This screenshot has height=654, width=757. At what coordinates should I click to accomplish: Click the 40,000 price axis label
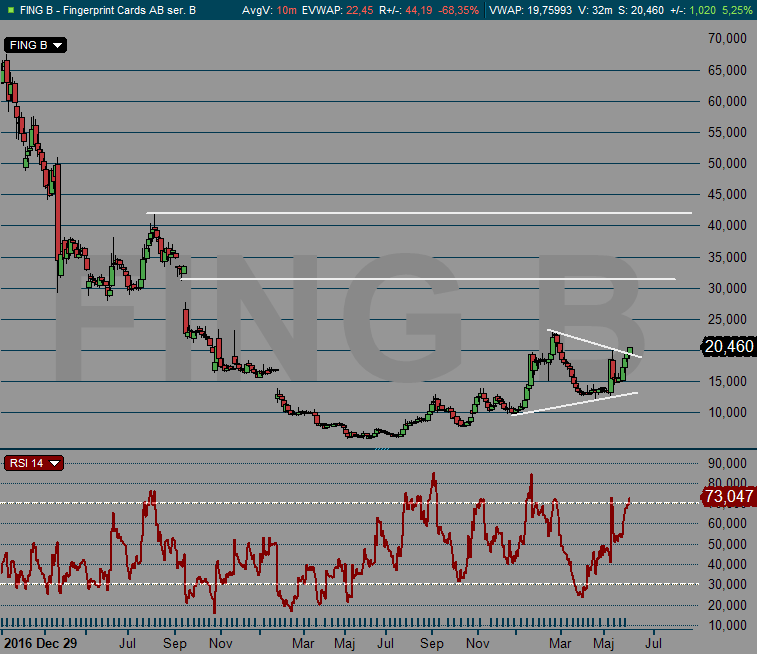(x=727, y=225)
